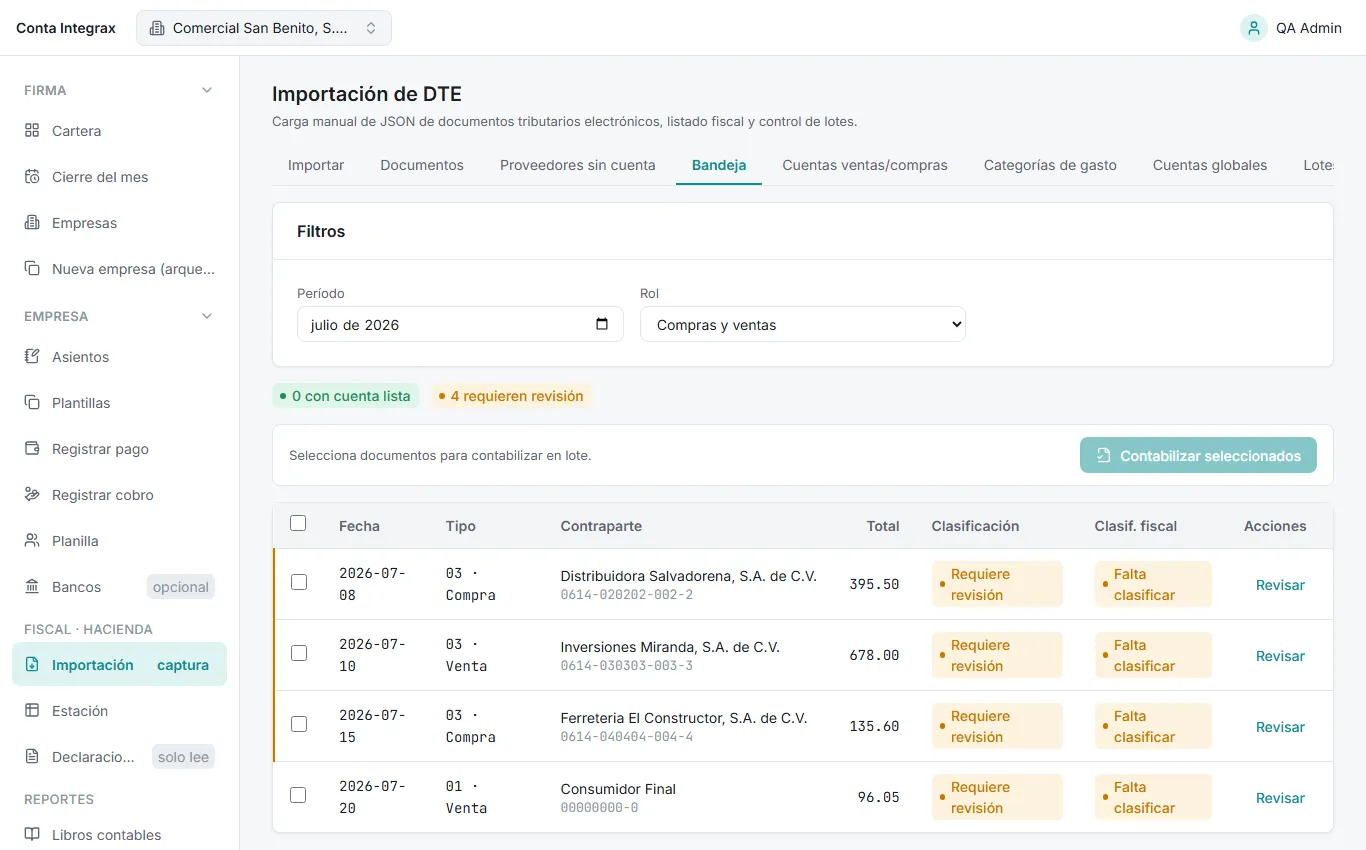Viewport: 1366px width, 850px height.
Task: Click the QA Admin user avatar icon
Action: [1254, 28]
